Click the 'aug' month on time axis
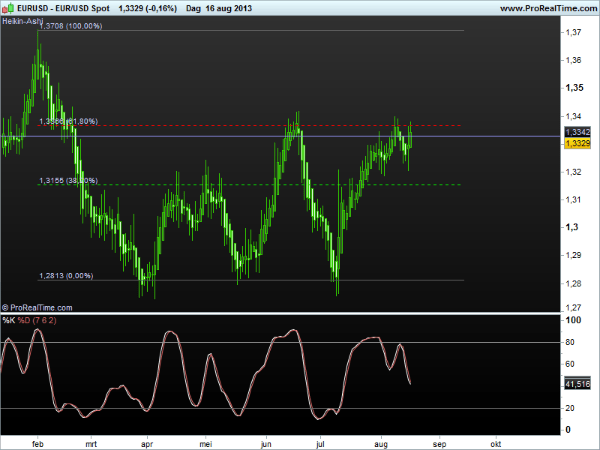 (381, 444)
